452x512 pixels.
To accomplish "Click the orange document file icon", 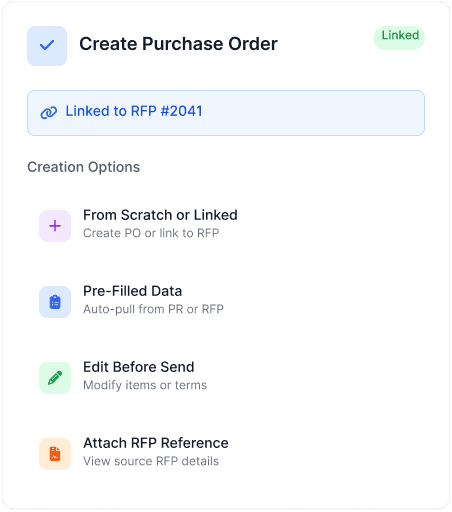I will 55,454.
